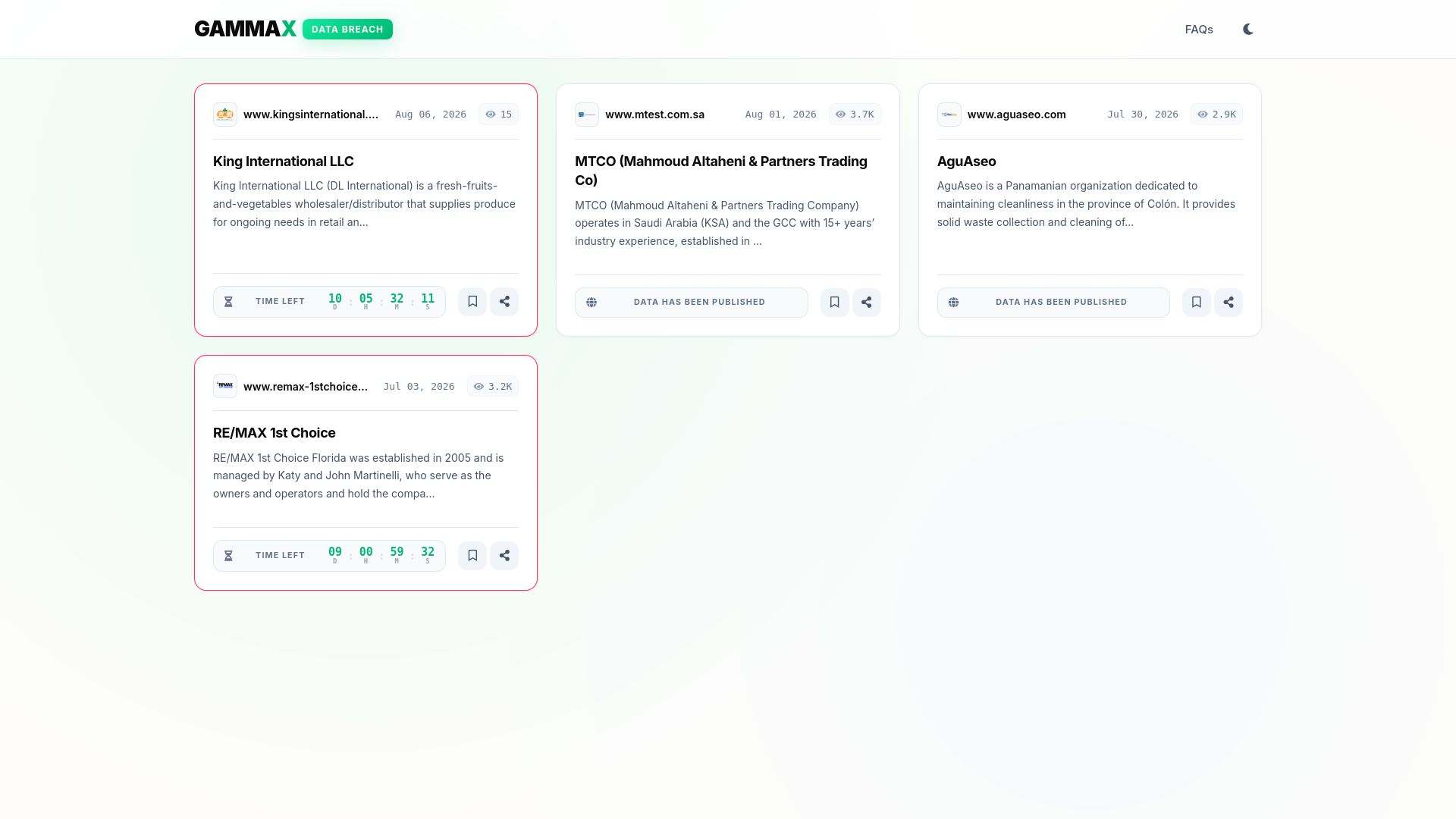Open the www.remax-1stchoice domain link

(306, 387)
